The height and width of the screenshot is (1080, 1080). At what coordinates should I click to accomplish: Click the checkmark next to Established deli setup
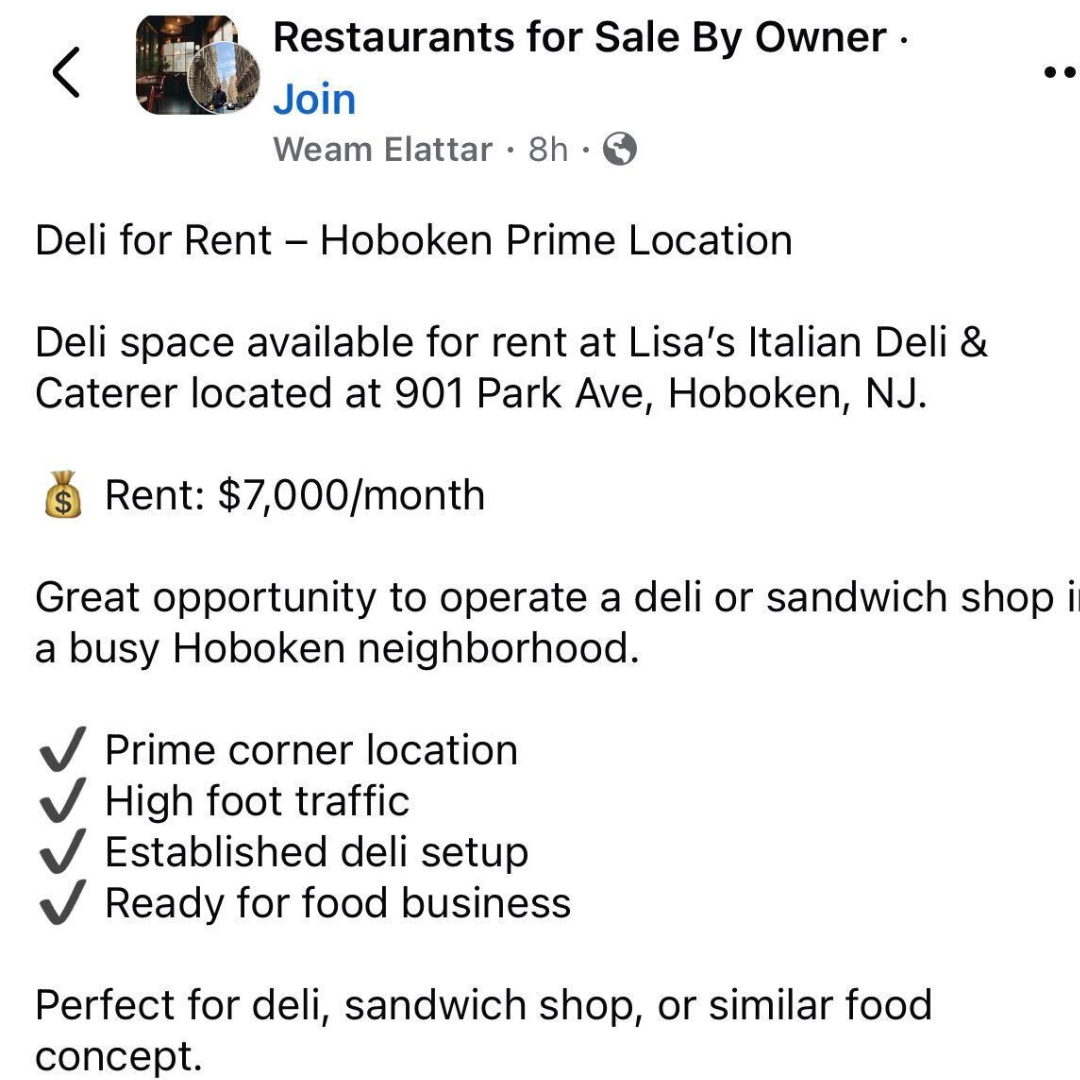pyautogui.click(x=62, y=851)
